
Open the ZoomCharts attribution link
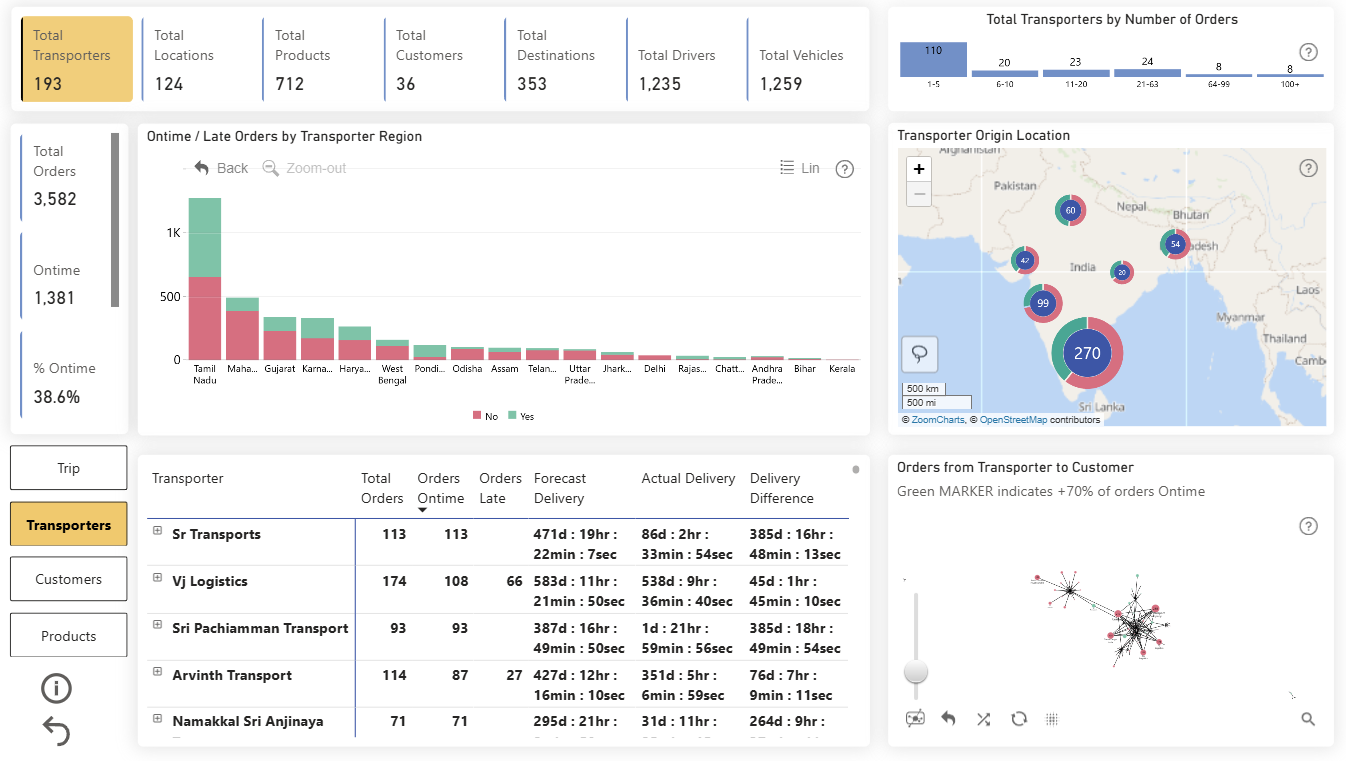[938, 420]
